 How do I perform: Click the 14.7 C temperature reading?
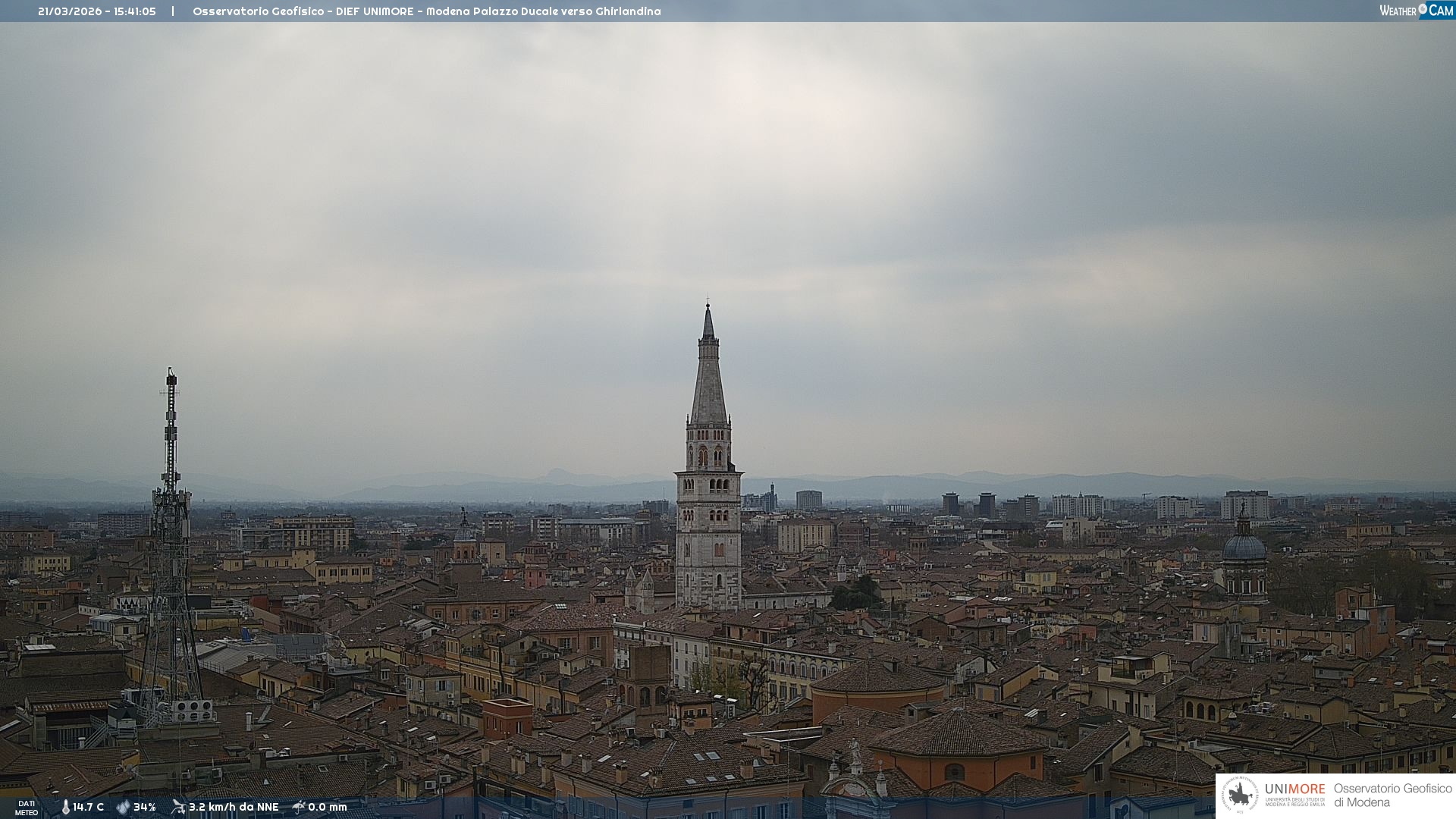pos(88,807)
